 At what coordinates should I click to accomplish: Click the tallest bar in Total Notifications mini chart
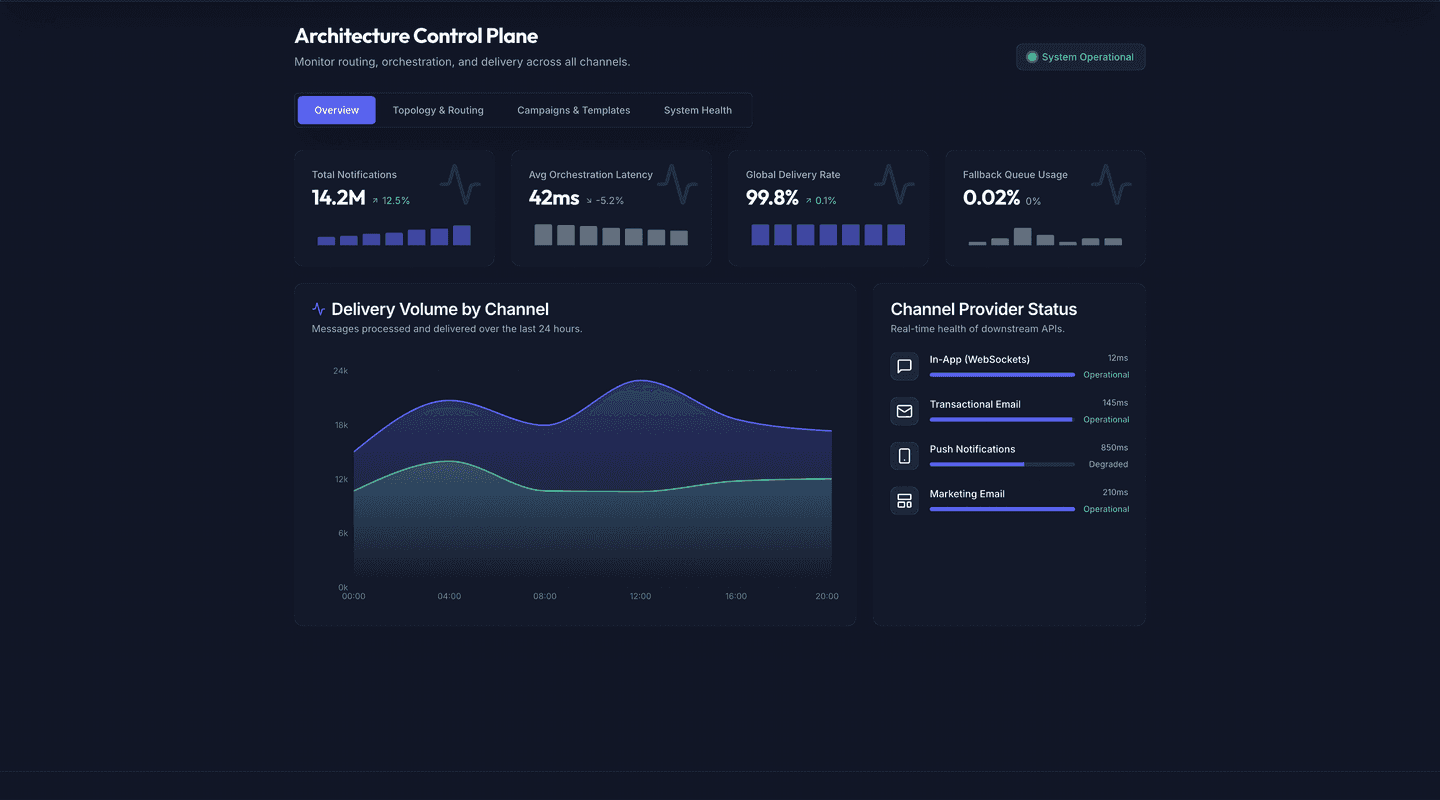coord(462,234)
